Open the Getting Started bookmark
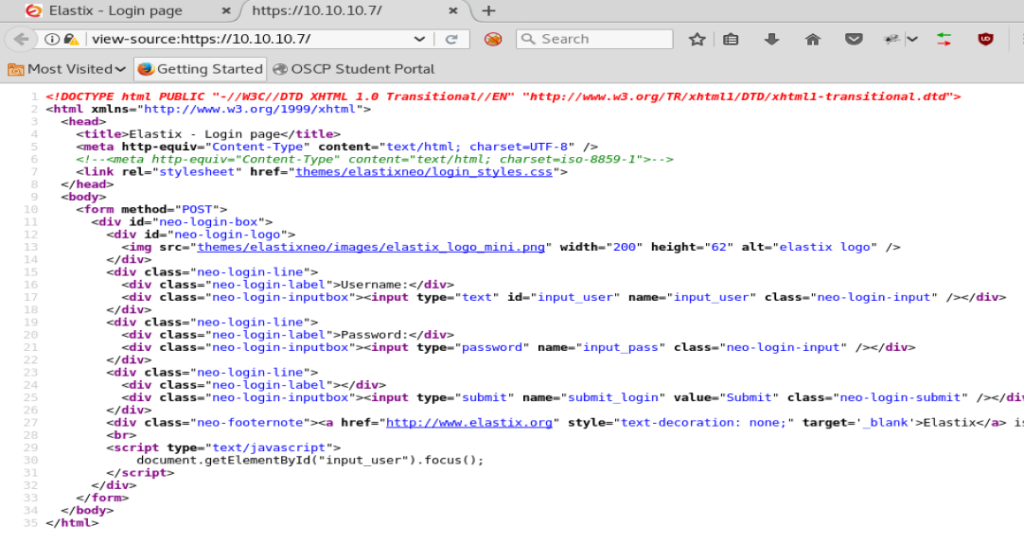The height and width of the screenshot is (542, 1024). [199, 69]
